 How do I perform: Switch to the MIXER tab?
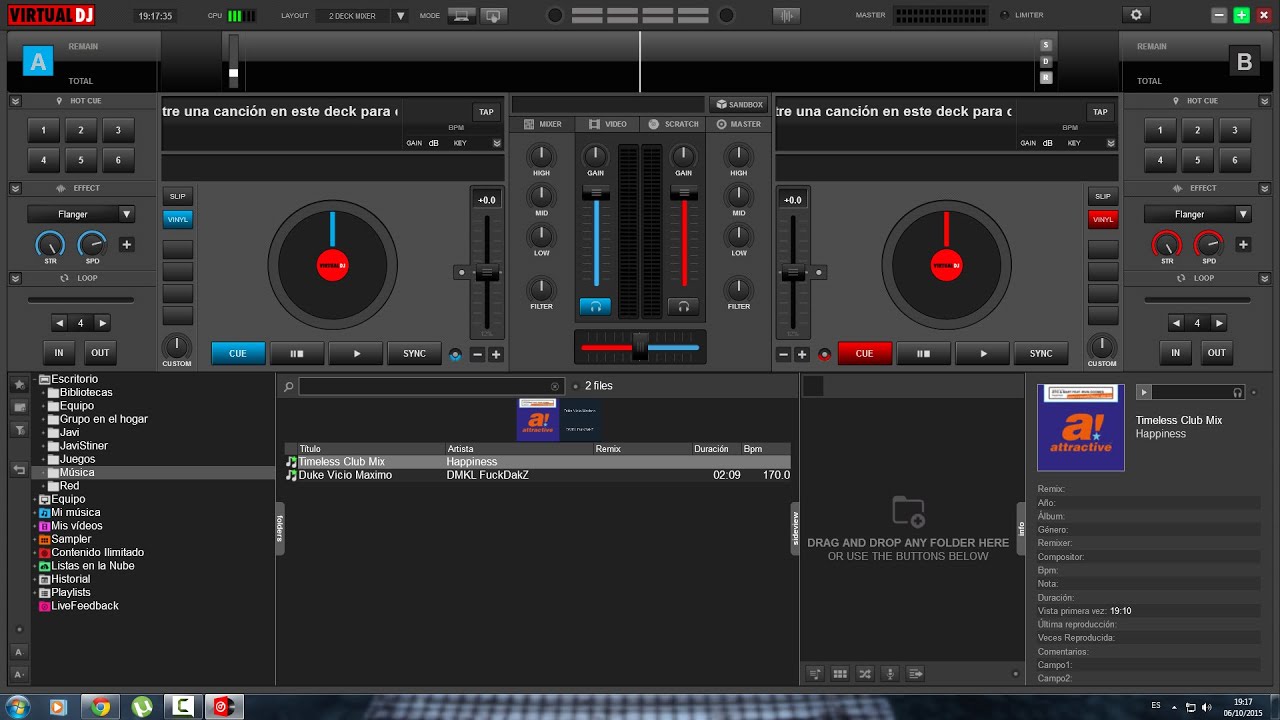tap(542, 124)
